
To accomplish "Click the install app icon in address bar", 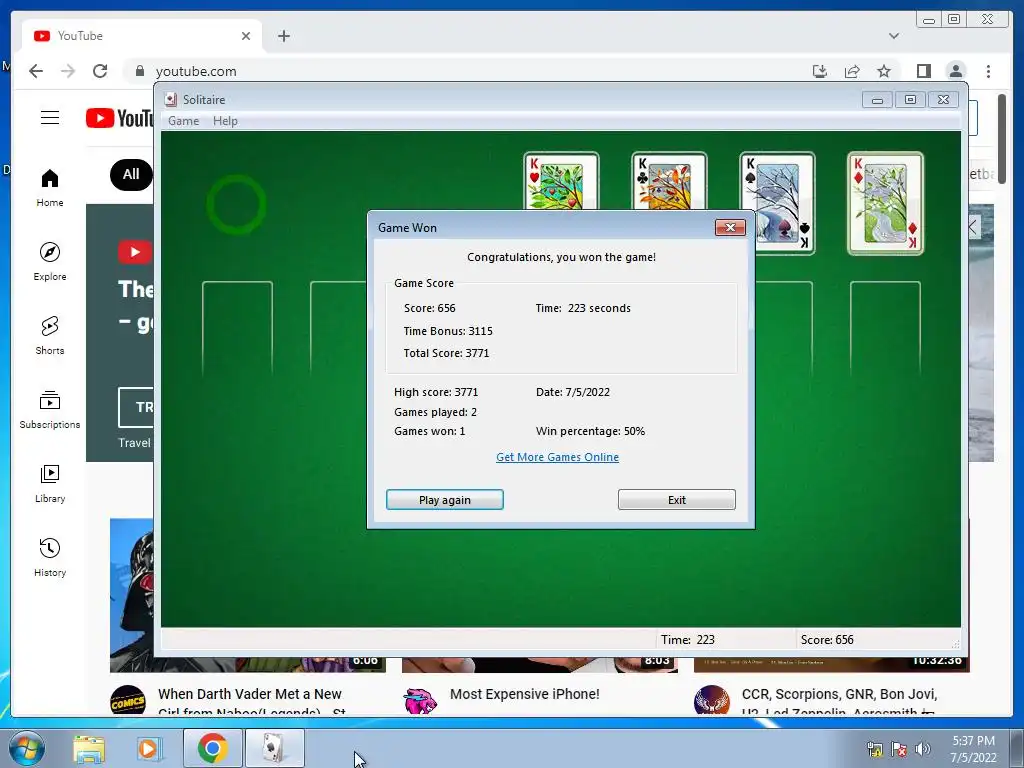I will pyautogui.click(x=820, y=71).
